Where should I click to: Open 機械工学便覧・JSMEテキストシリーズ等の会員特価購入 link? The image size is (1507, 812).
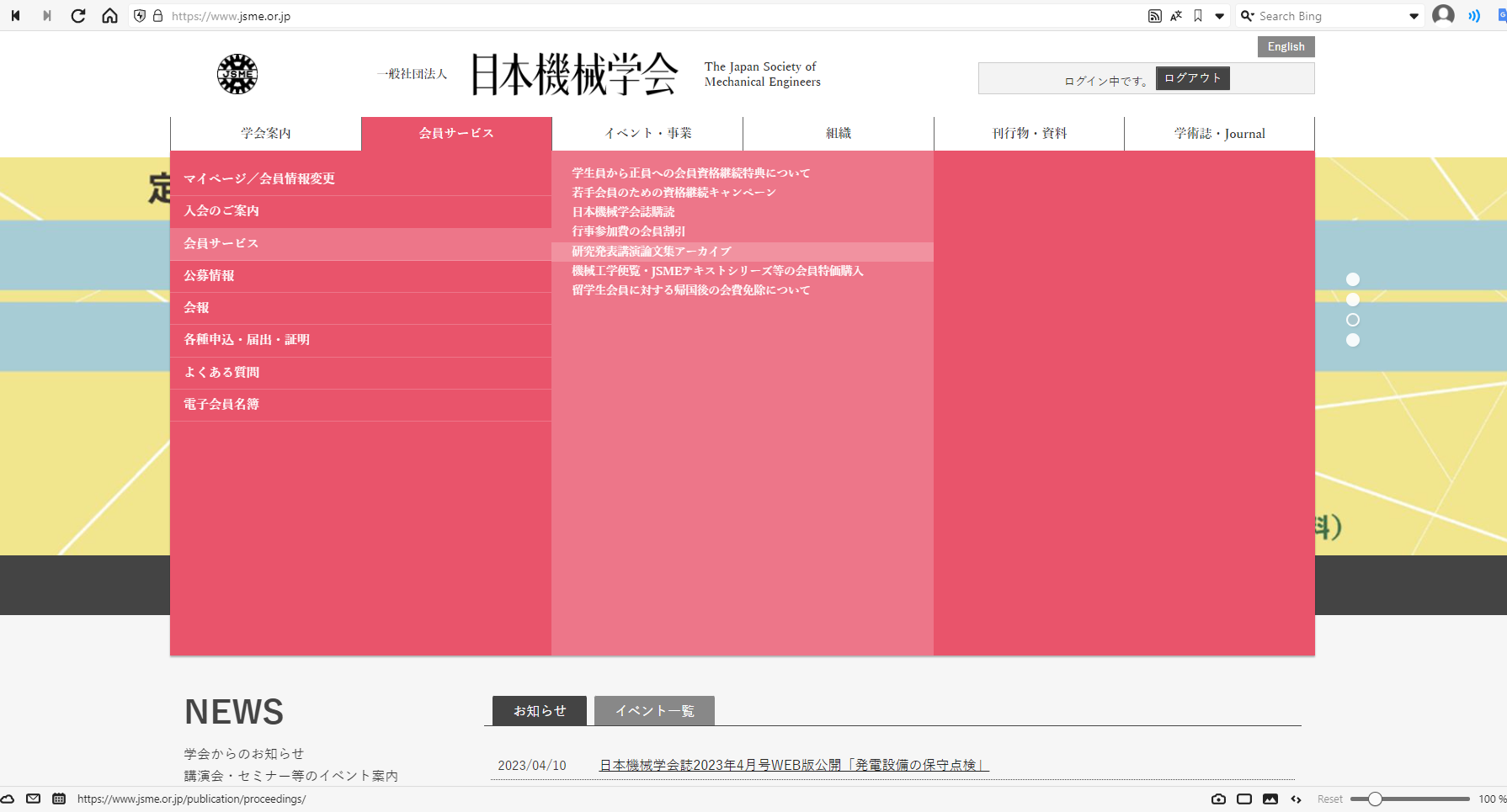(717, 271)
